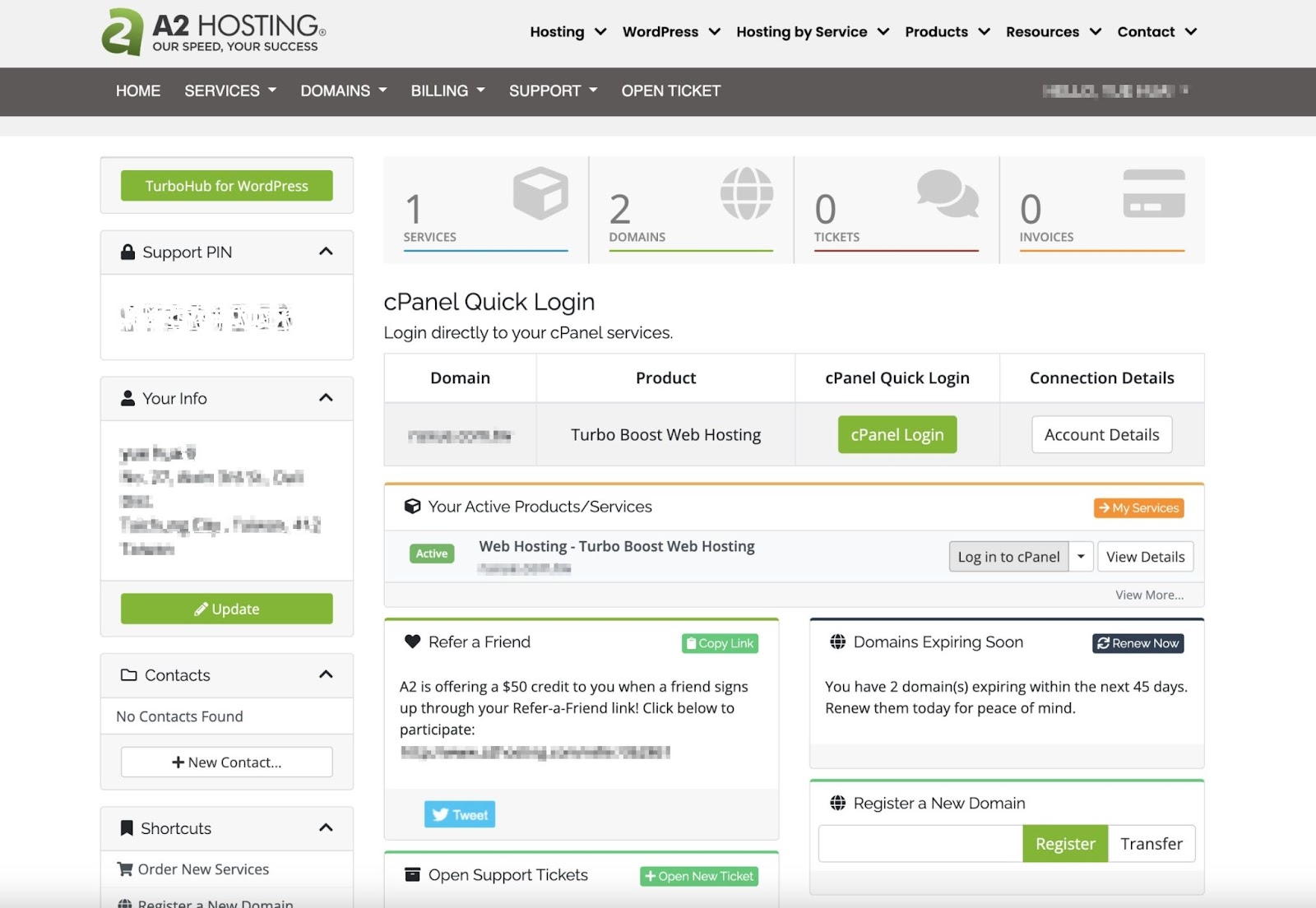
Task: Collapse the Support PIN panel
Action: [326, 252]
